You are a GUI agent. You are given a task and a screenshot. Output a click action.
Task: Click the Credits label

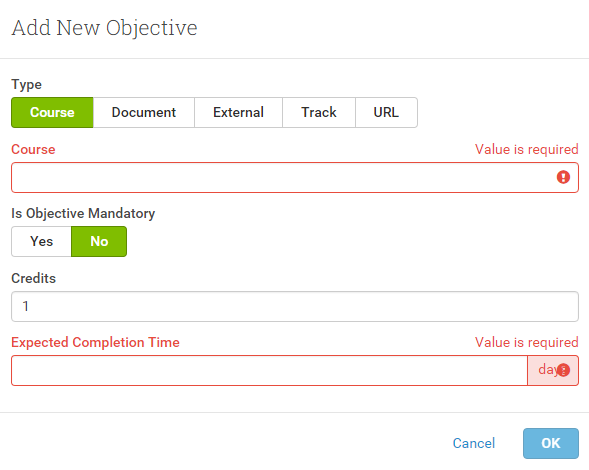point(33,278)
